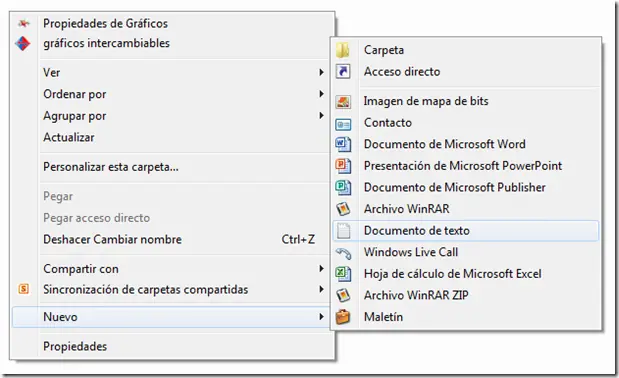Click the Sincronización de carpetas compartidas icon
The height and width of the screenshot is (378, 619).
pos(24,289)
